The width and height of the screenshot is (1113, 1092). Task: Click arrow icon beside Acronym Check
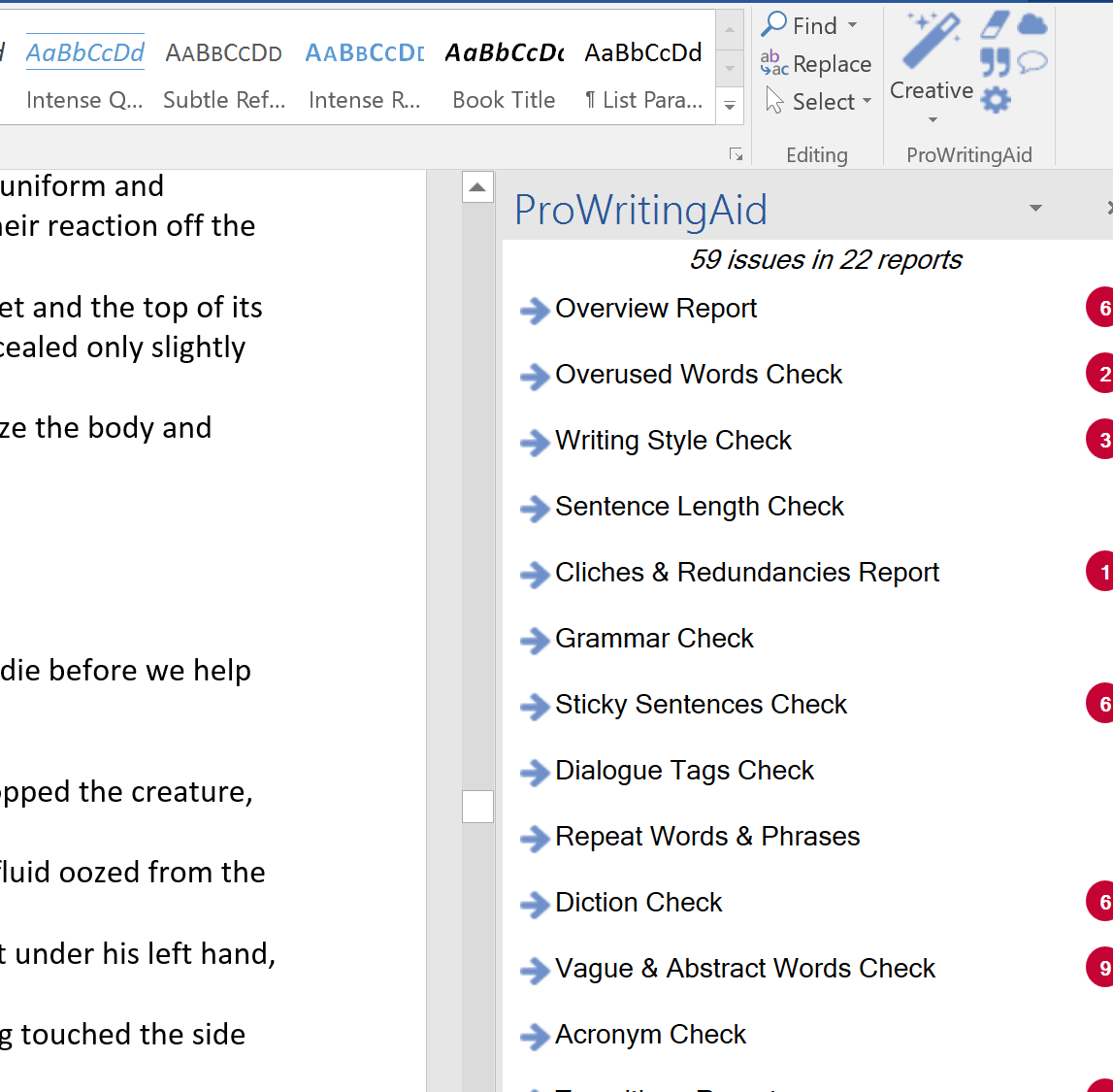(x=535, y=1037)
